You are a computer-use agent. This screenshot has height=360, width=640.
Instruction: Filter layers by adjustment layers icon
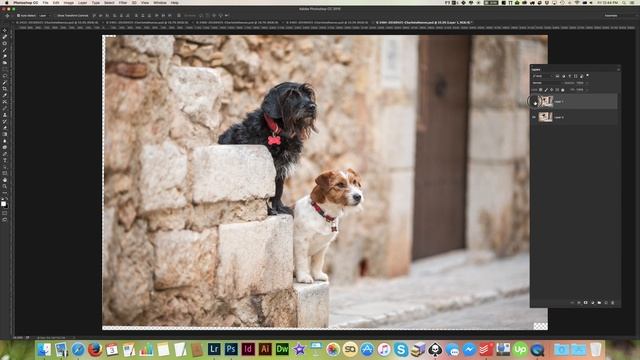(564, 76)
